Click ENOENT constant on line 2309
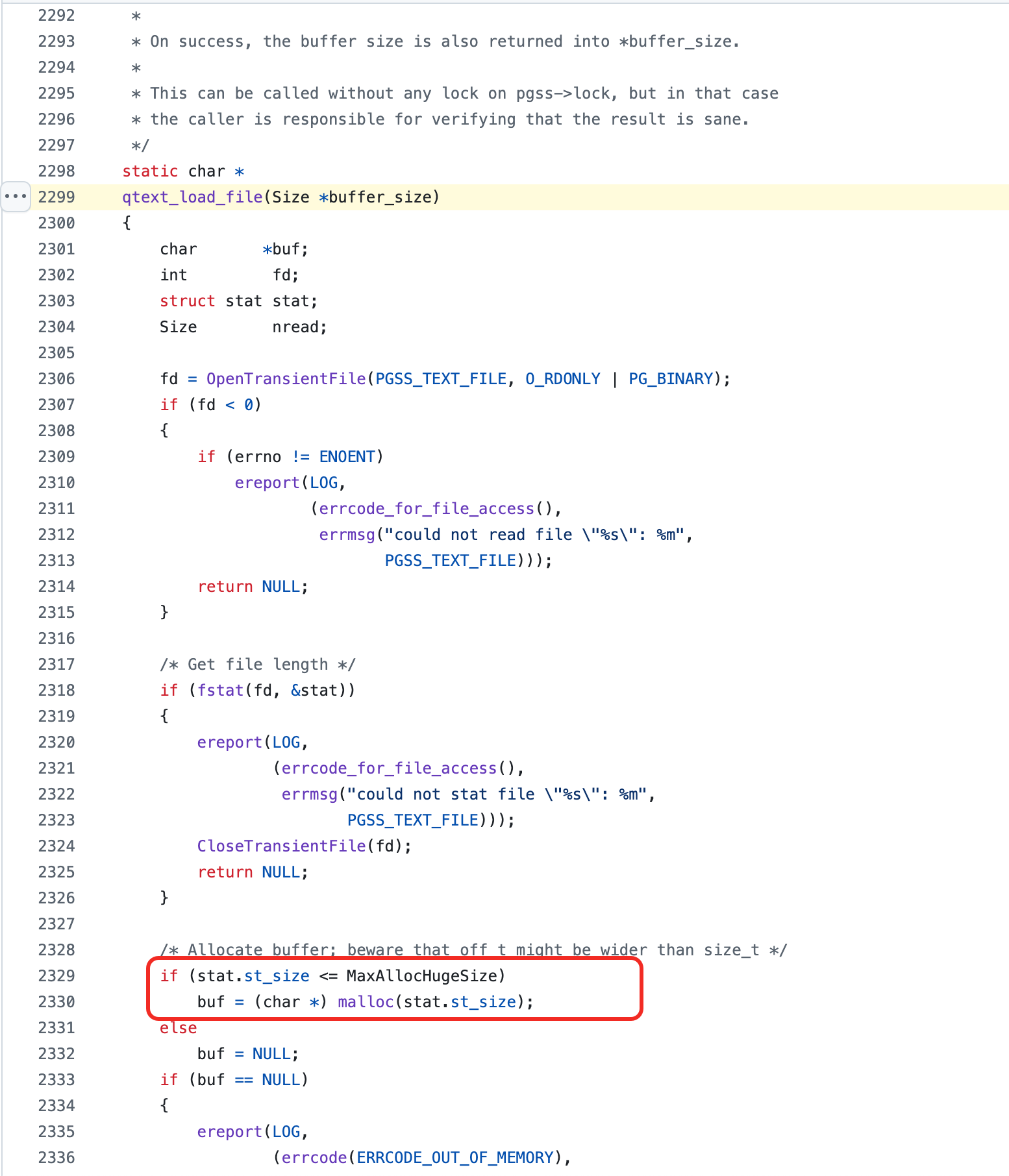 tap(347, 456)
